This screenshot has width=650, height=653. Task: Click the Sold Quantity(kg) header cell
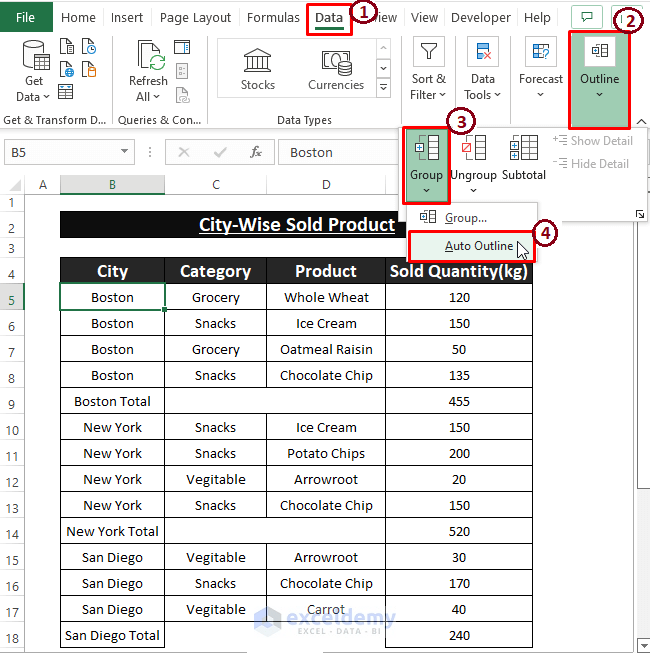pyautogui.click(x=459, y=271)
